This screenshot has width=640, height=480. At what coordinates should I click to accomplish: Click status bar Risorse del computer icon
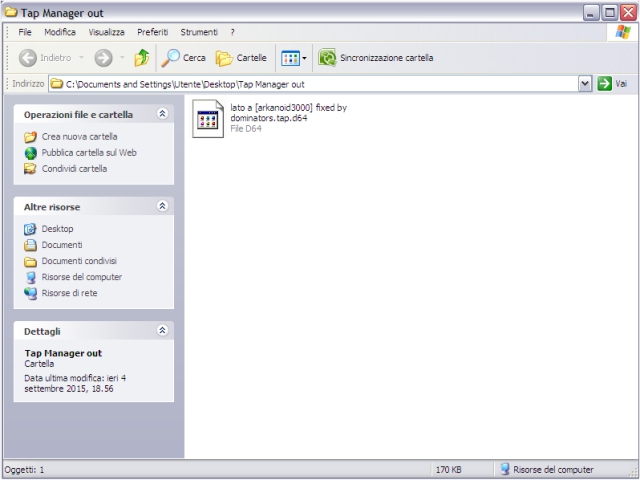[505, 469]
